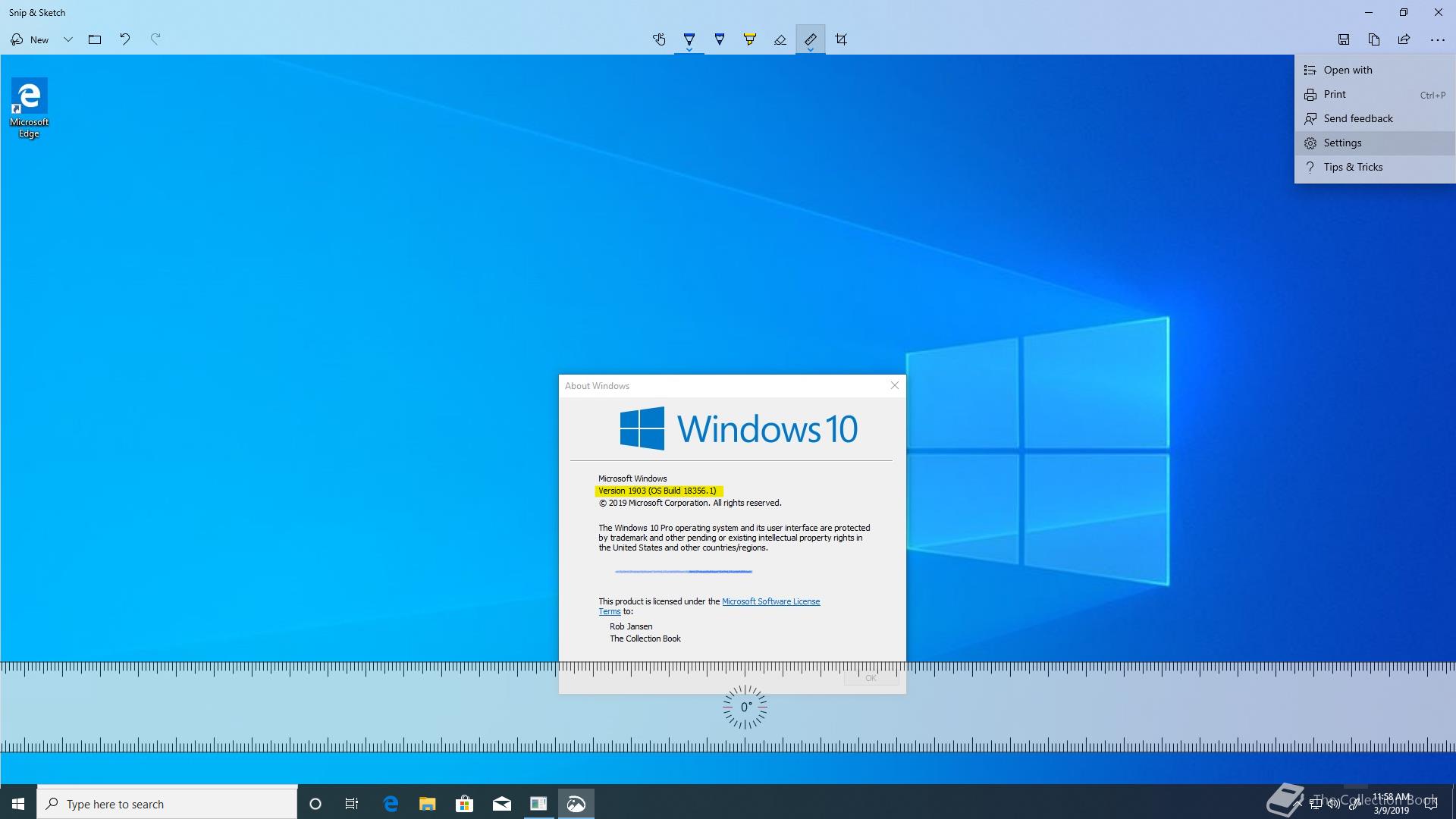This screenshot has width=1456, height=819.
Task: Expand the New snip delay dropdown
Action: pyautogui.click(x=68, y=39)
